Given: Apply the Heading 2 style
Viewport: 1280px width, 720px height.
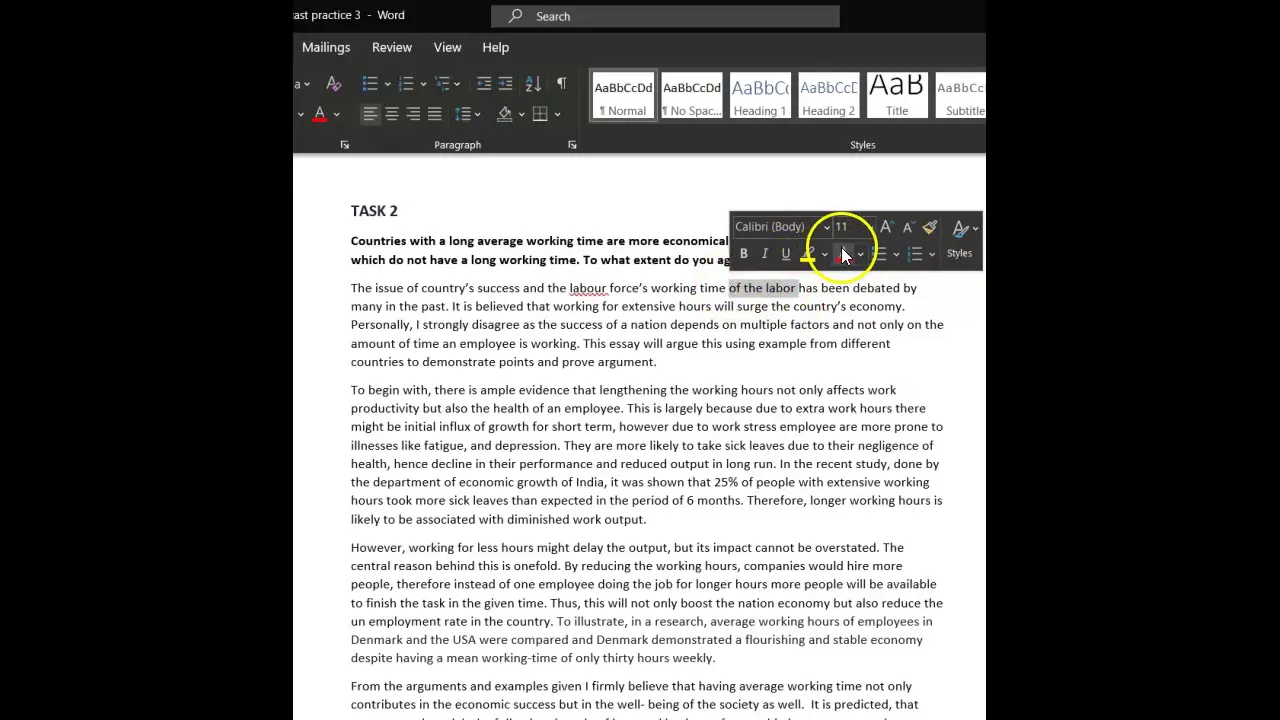Looking at the screenshot, I should [x=828, y=96].
